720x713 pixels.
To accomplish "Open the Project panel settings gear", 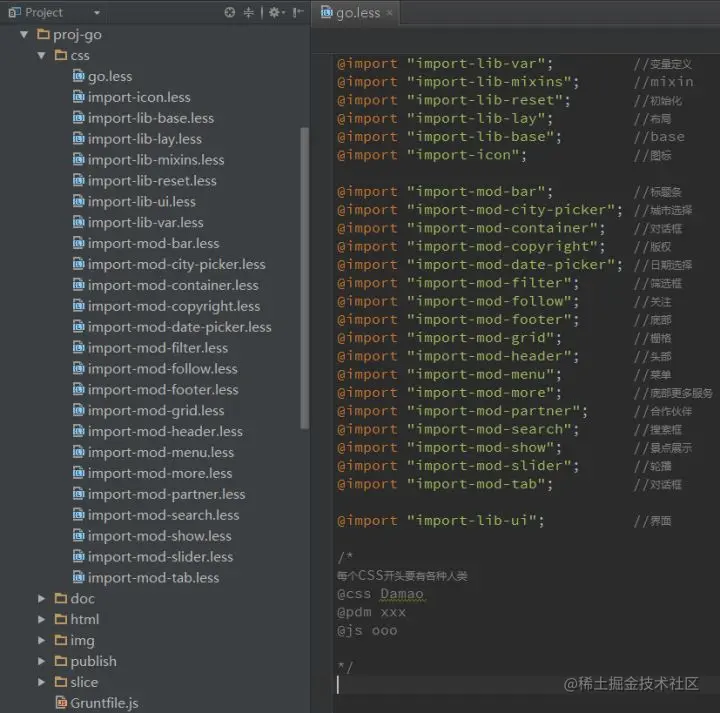I will click(x=274, y=12).
